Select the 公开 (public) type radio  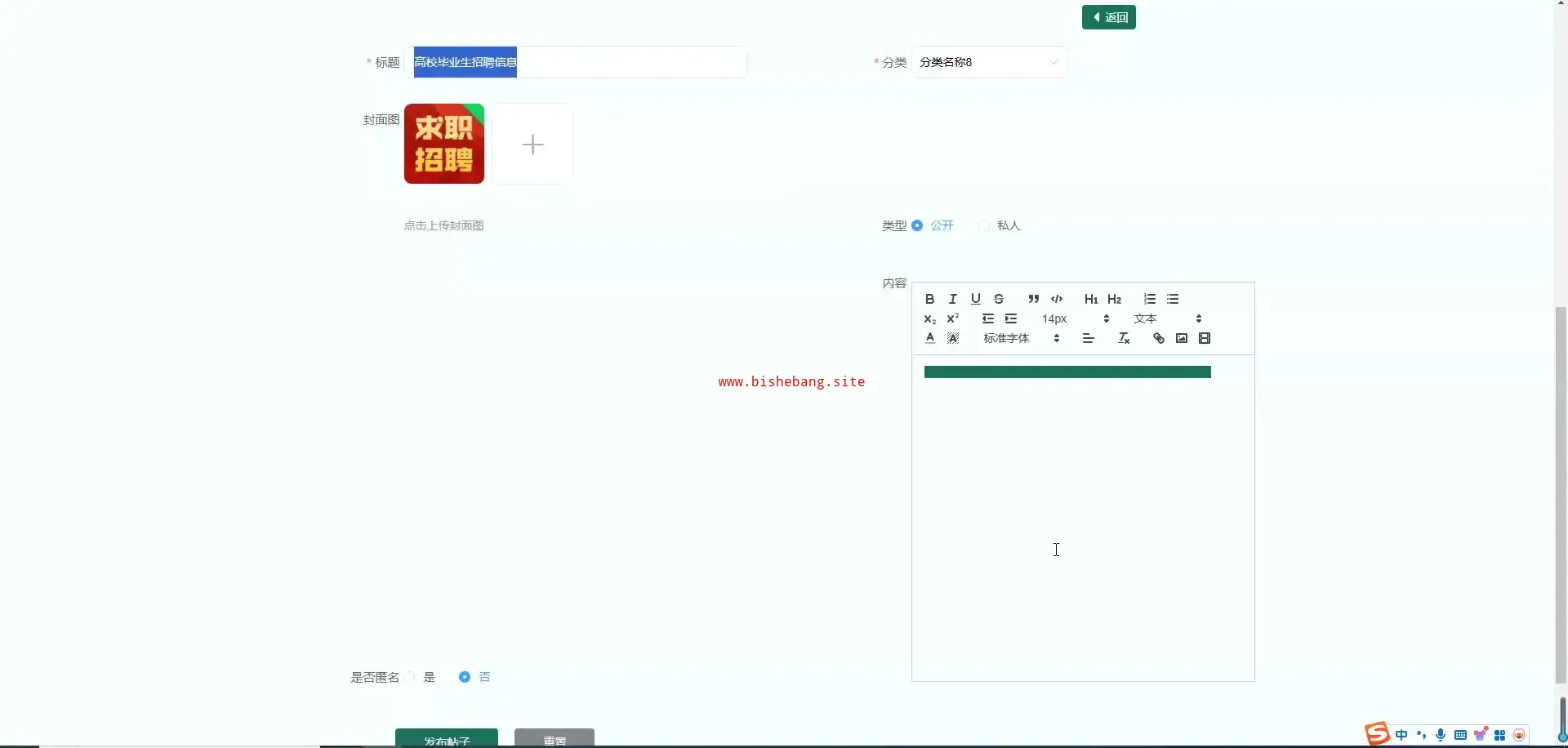[917, 225]
